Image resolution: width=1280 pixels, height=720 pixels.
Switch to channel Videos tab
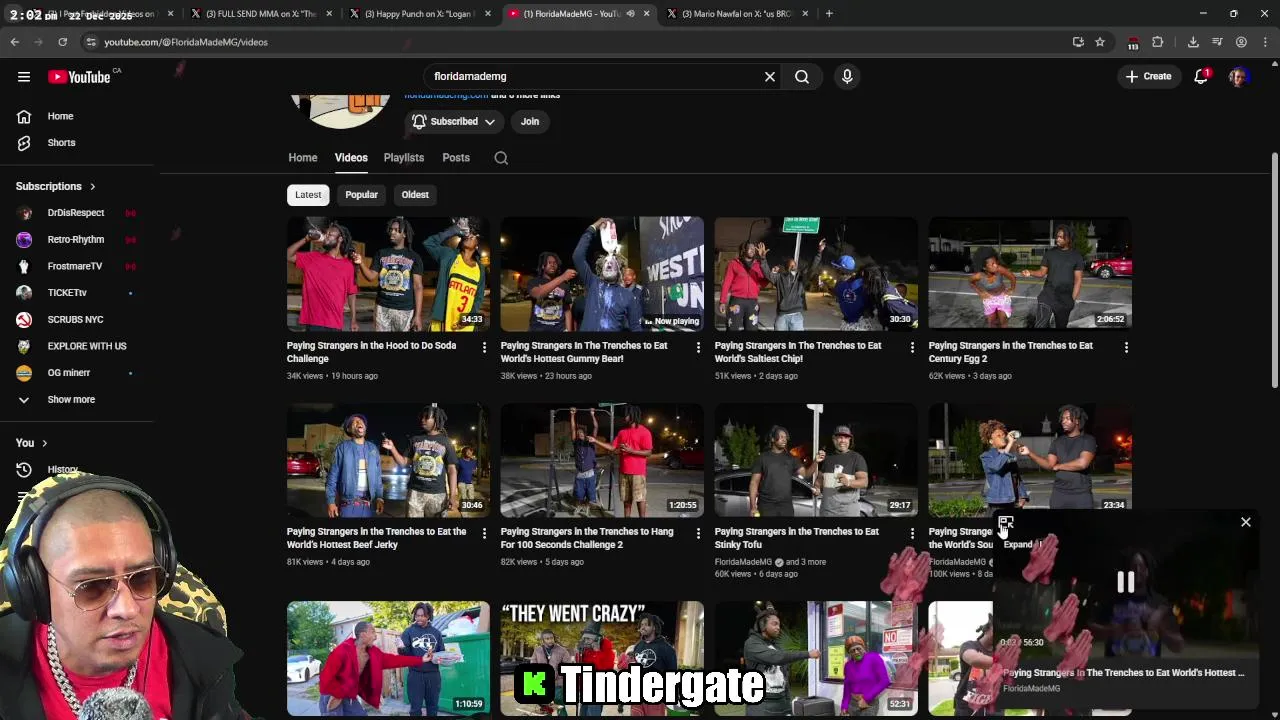point(351,158)
